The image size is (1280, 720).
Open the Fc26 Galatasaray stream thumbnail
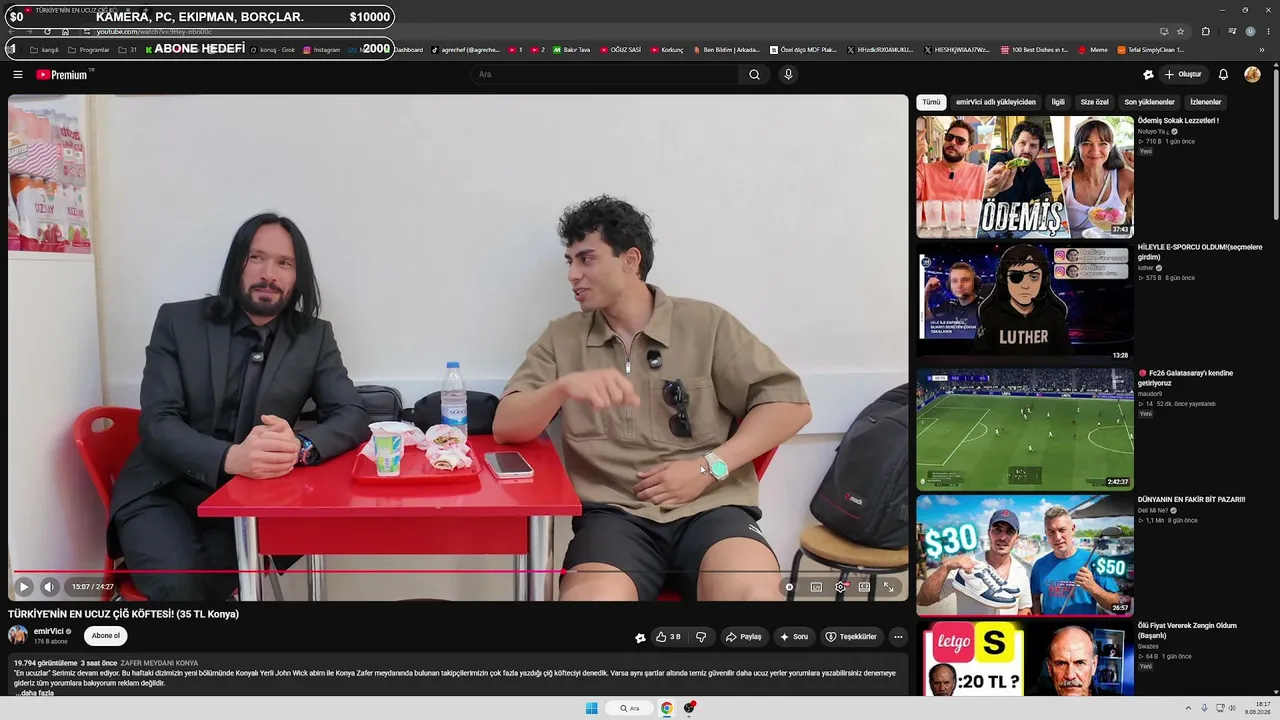coord(1025,429)
